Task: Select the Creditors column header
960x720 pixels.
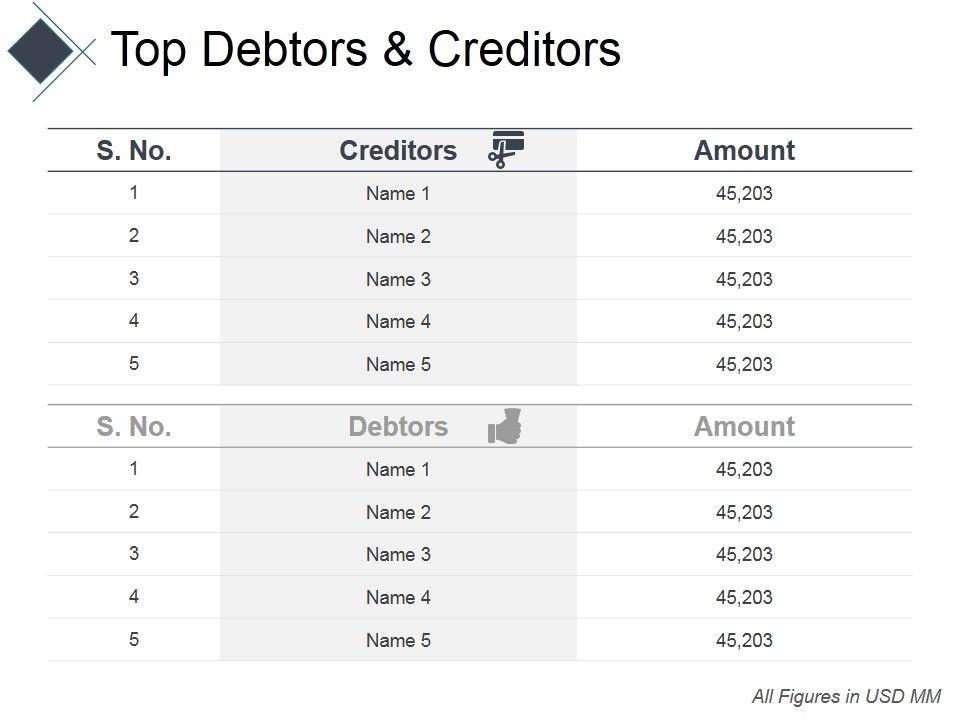Action: pyautogui.click(x=398, y=151)
